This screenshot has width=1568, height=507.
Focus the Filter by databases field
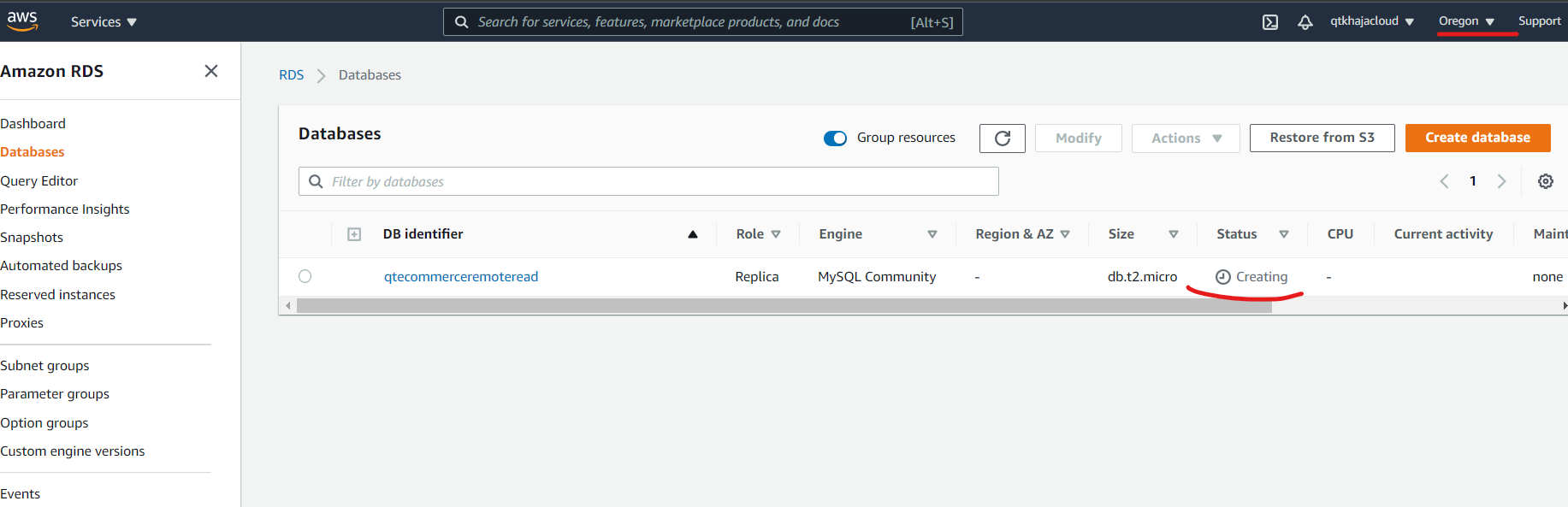(x=648, y=181)
